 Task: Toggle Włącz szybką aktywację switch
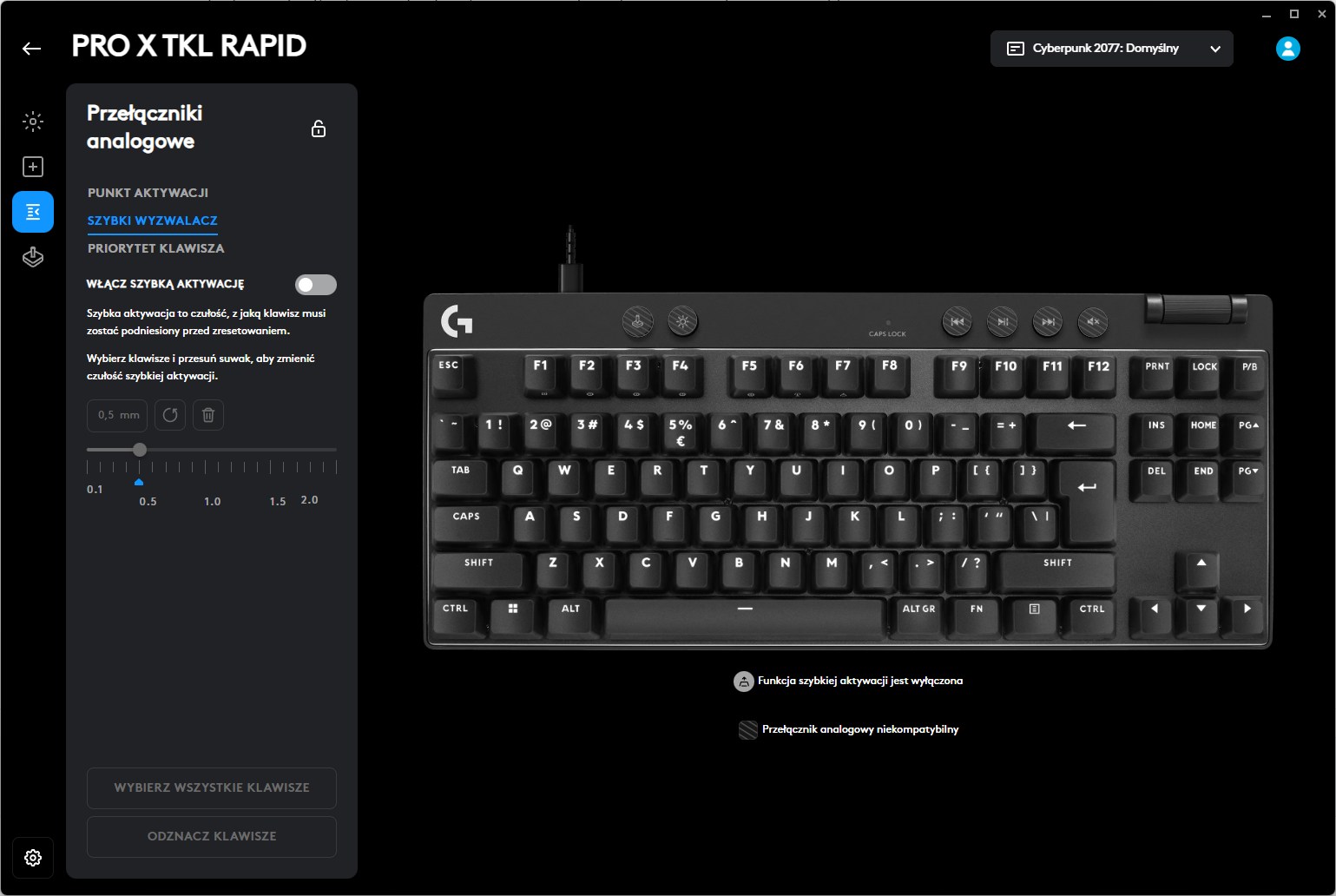316,285
